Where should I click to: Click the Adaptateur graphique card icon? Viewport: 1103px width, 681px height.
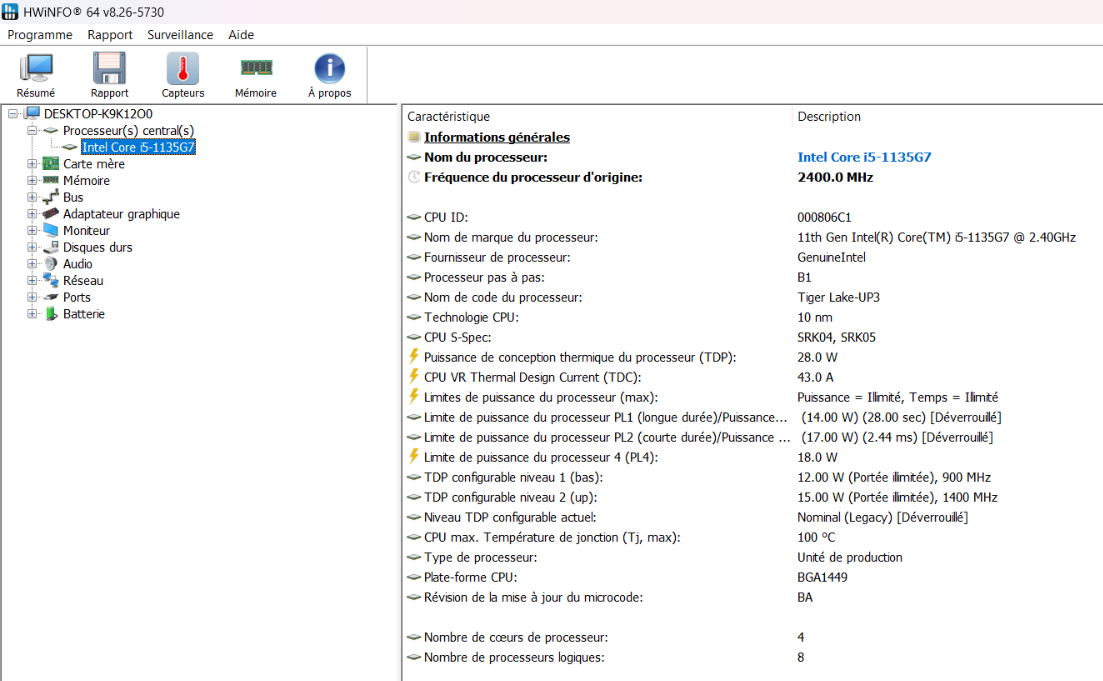pyautogui.click(x=51, y=214)
